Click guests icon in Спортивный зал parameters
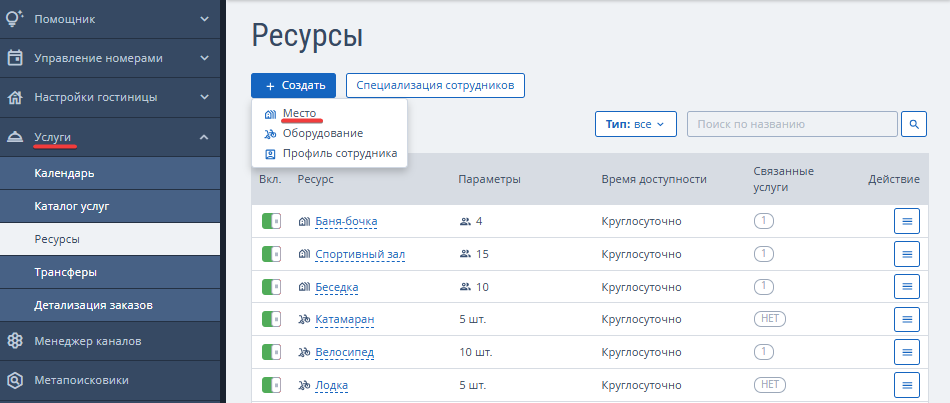950x403 pixels. pyautogui.click(x=465, y=254)
